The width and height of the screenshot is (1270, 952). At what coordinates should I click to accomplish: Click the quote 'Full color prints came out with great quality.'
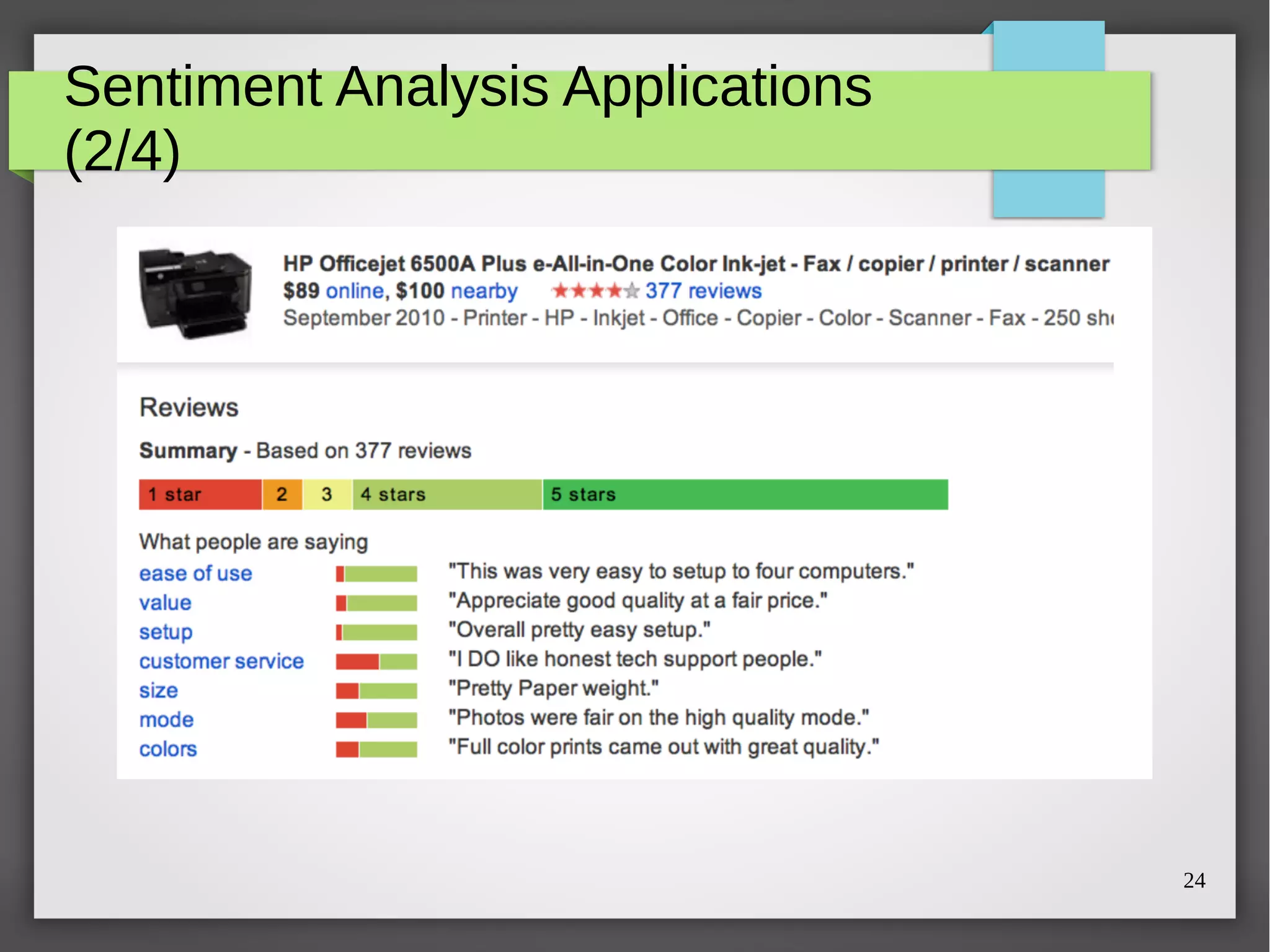(664, 747)
